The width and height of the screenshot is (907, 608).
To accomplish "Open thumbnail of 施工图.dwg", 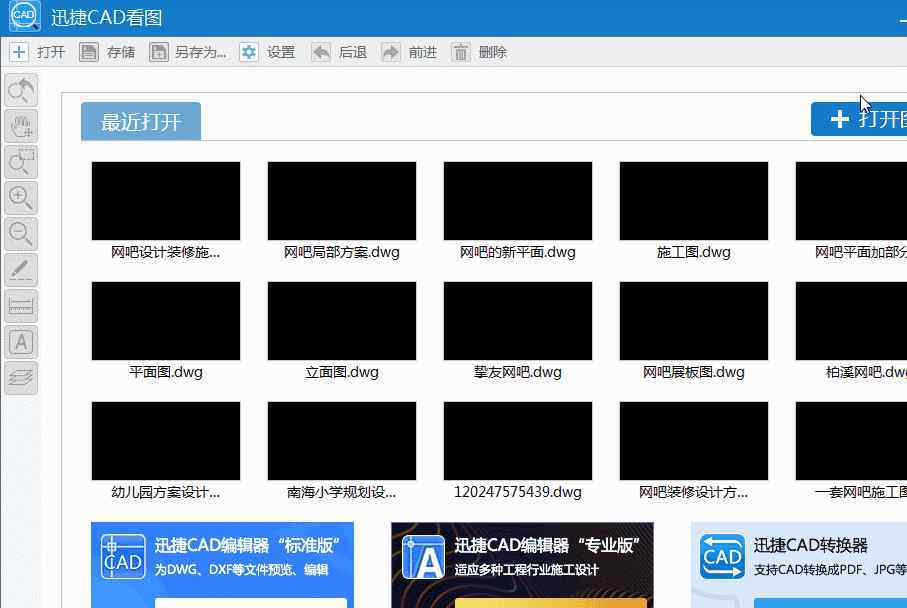I will click(694, 201).
